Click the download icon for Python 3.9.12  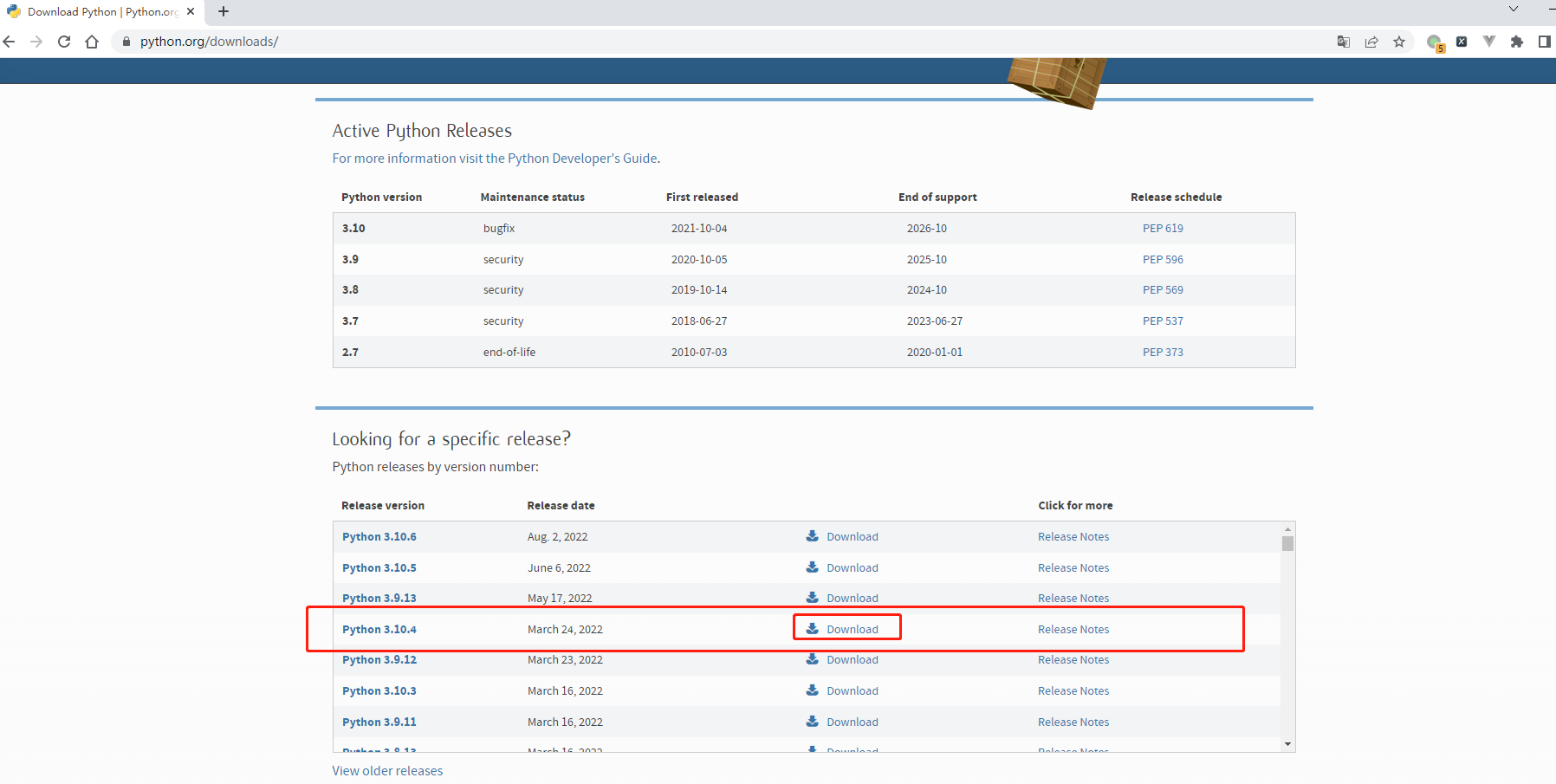813,659
